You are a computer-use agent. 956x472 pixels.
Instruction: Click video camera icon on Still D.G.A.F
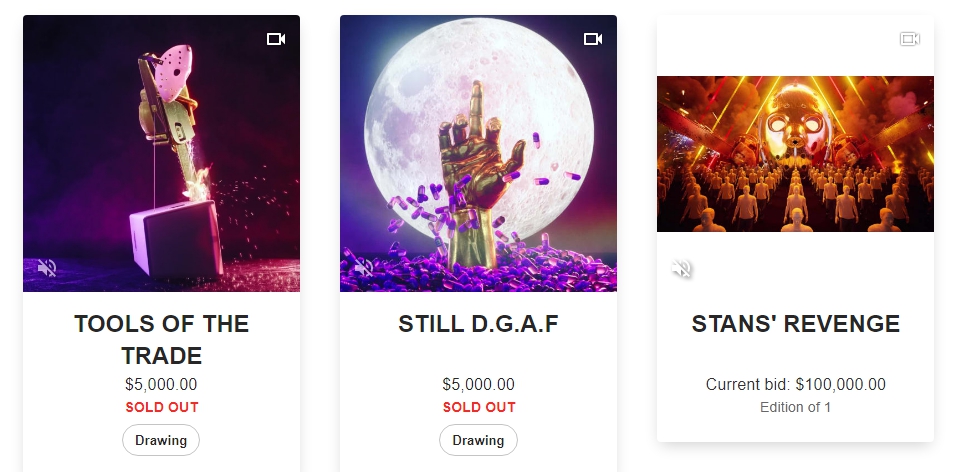[x=593, y=39]
